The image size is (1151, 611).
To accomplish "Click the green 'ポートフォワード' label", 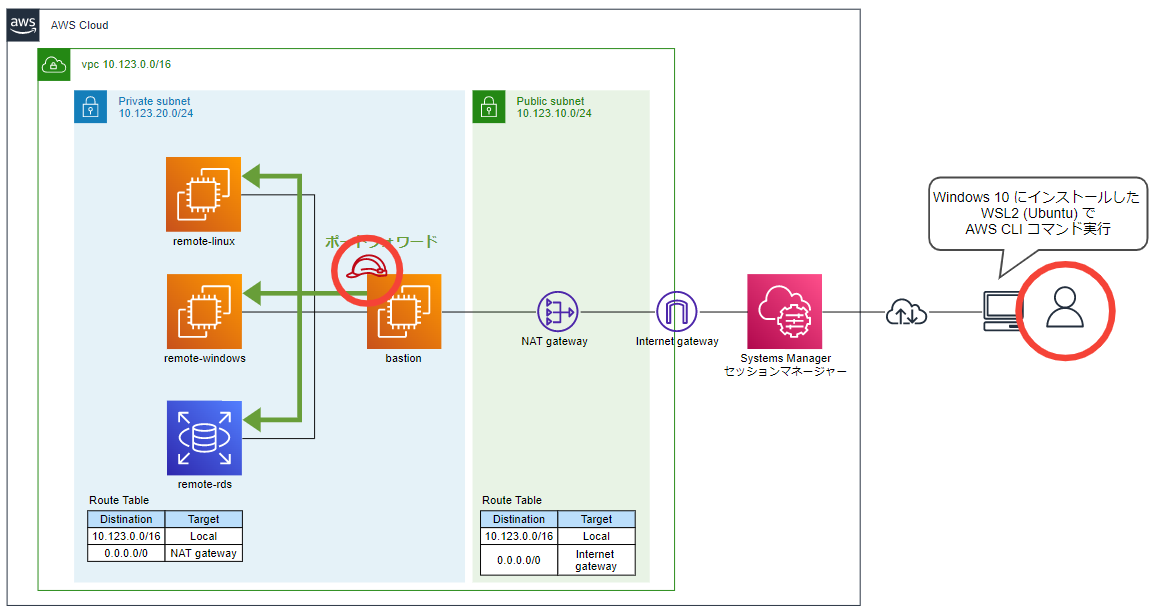I will 381,242.
